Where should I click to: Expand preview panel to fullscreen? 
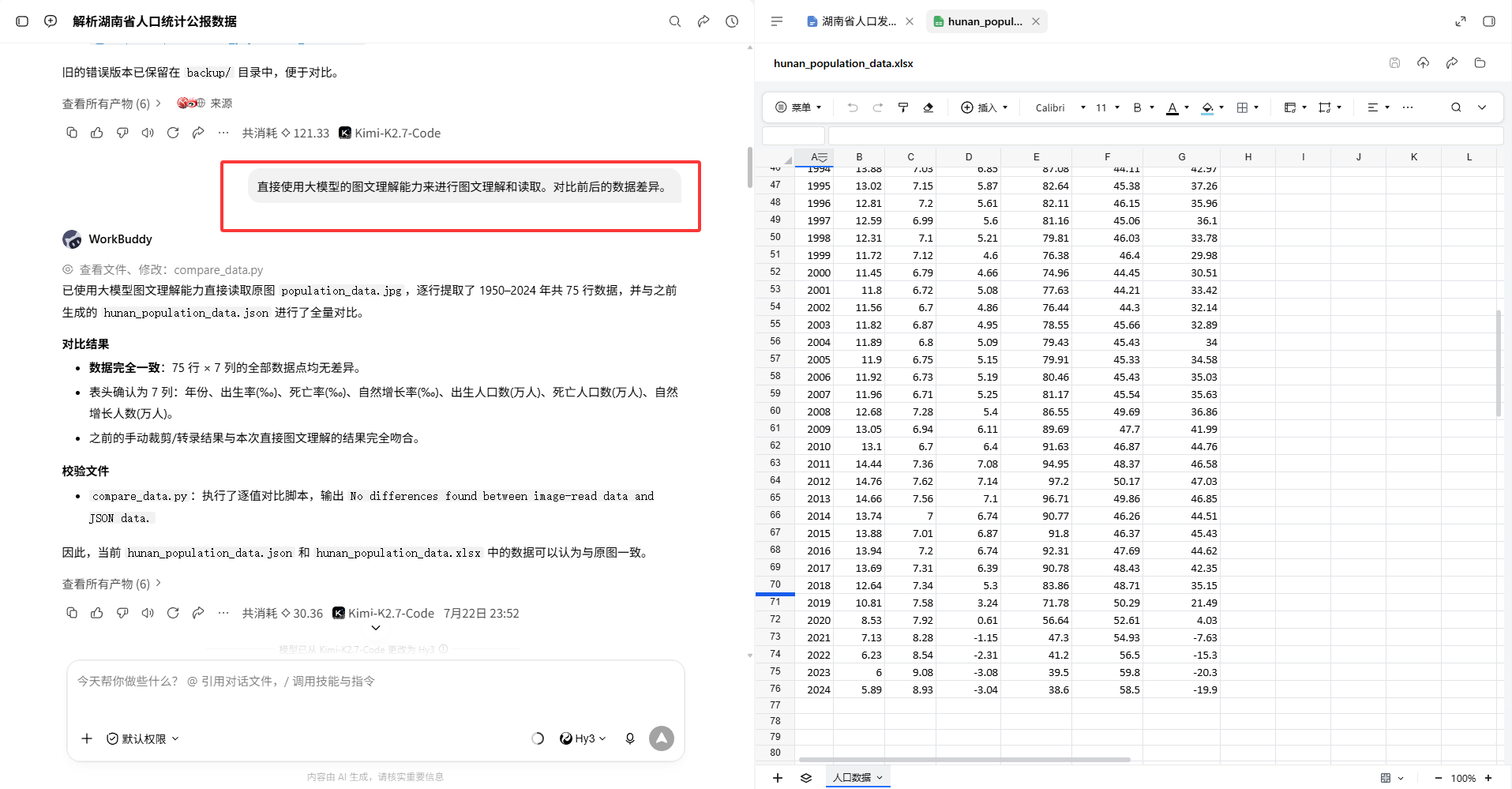pos(1461,21)
